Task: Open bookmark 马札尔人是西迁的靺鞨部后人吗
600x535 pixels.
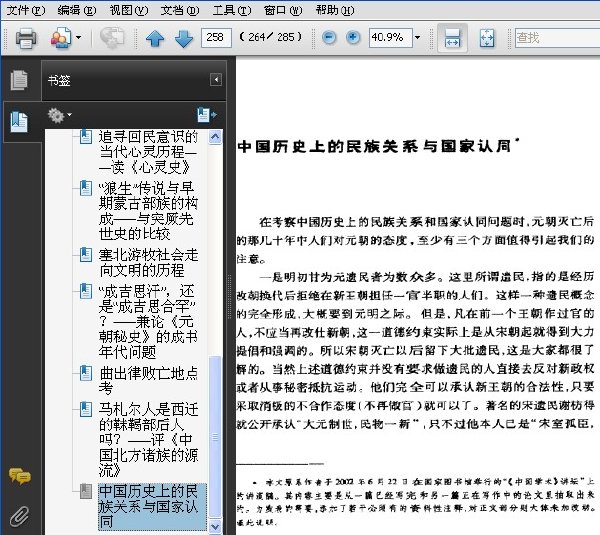Action: (x=148, y=439)
